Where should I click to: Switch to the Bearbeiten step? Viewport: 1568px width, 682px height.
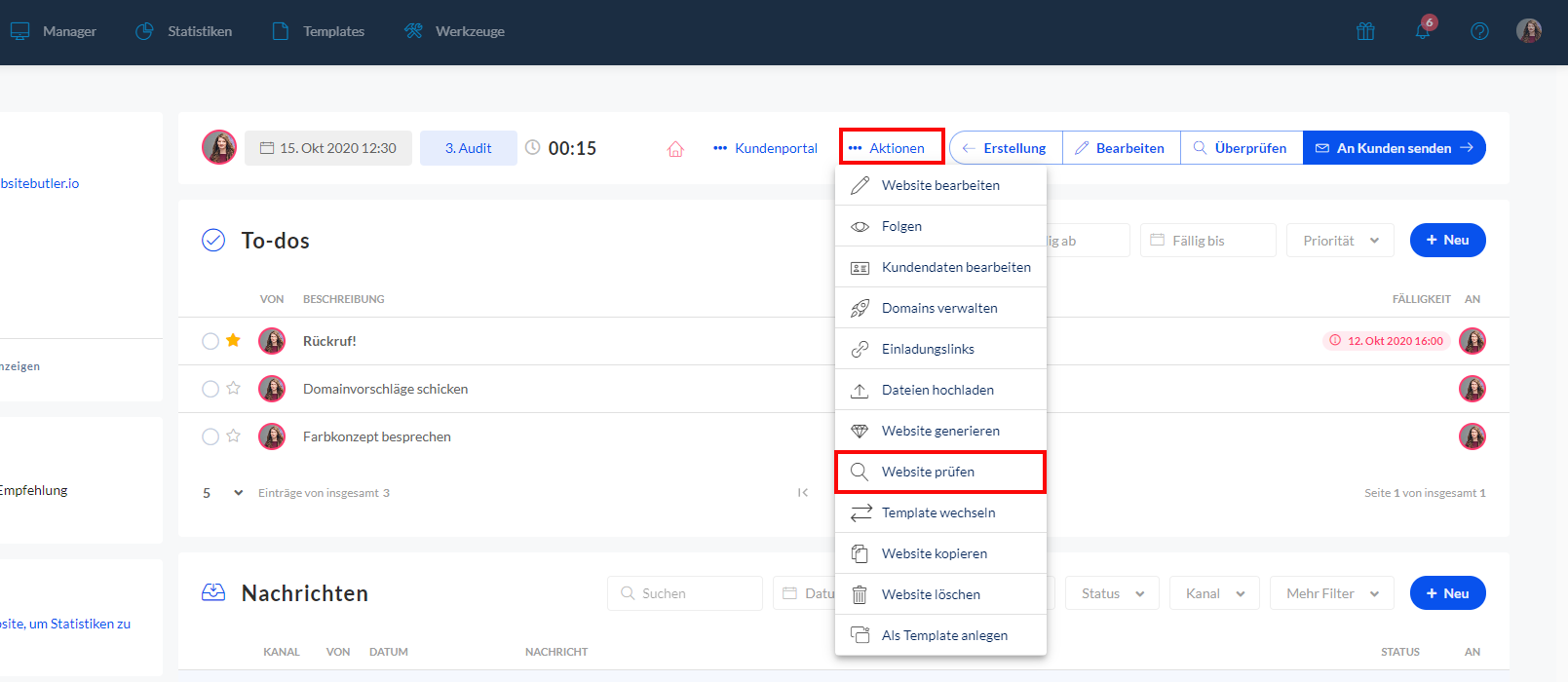(x=1121, y=148)
